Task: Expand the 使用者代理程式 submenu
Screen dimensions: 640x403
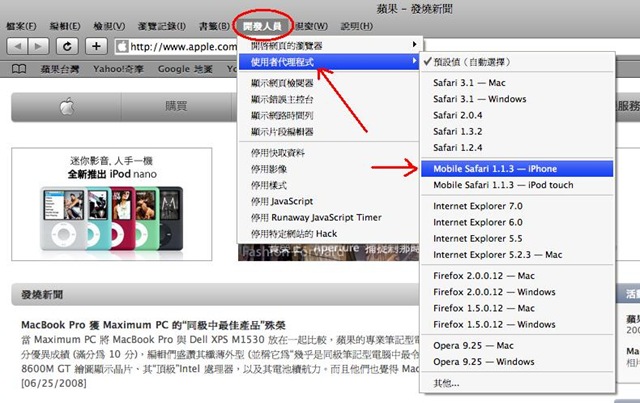Action: coord(329,62)
